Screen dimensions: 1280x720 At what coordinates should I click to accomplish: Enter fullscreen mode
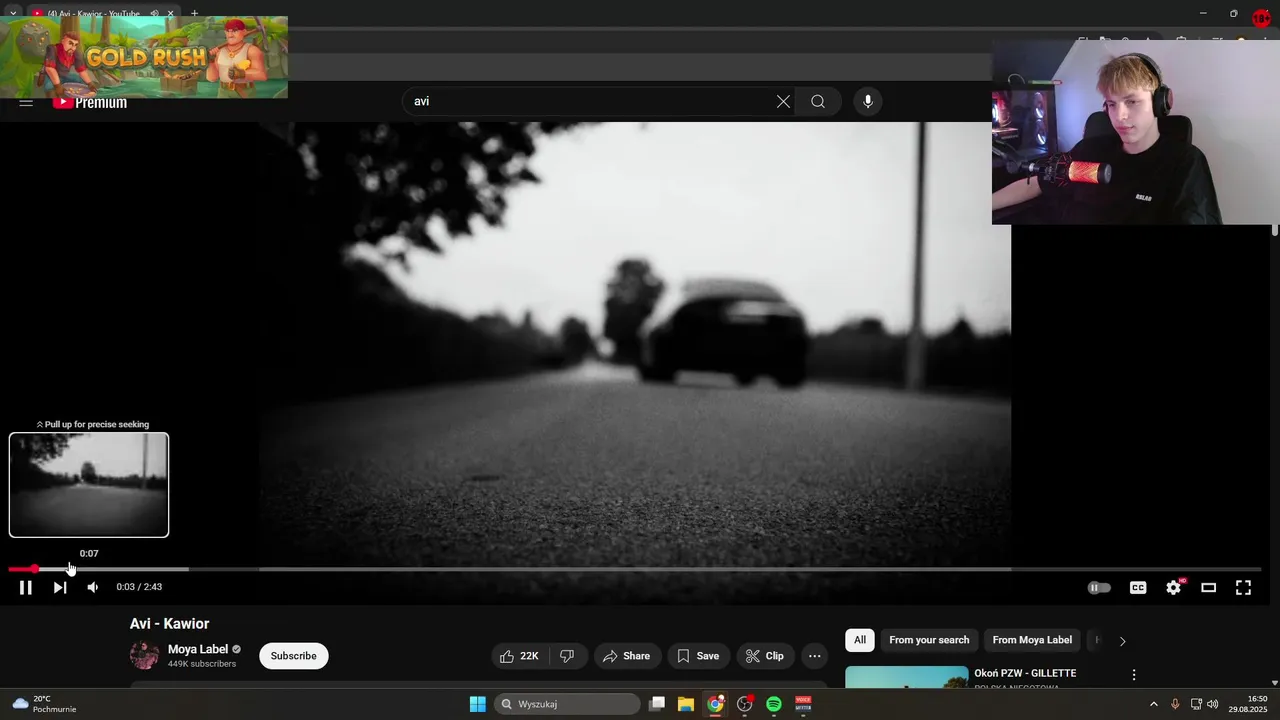(x=1243, y=588)
